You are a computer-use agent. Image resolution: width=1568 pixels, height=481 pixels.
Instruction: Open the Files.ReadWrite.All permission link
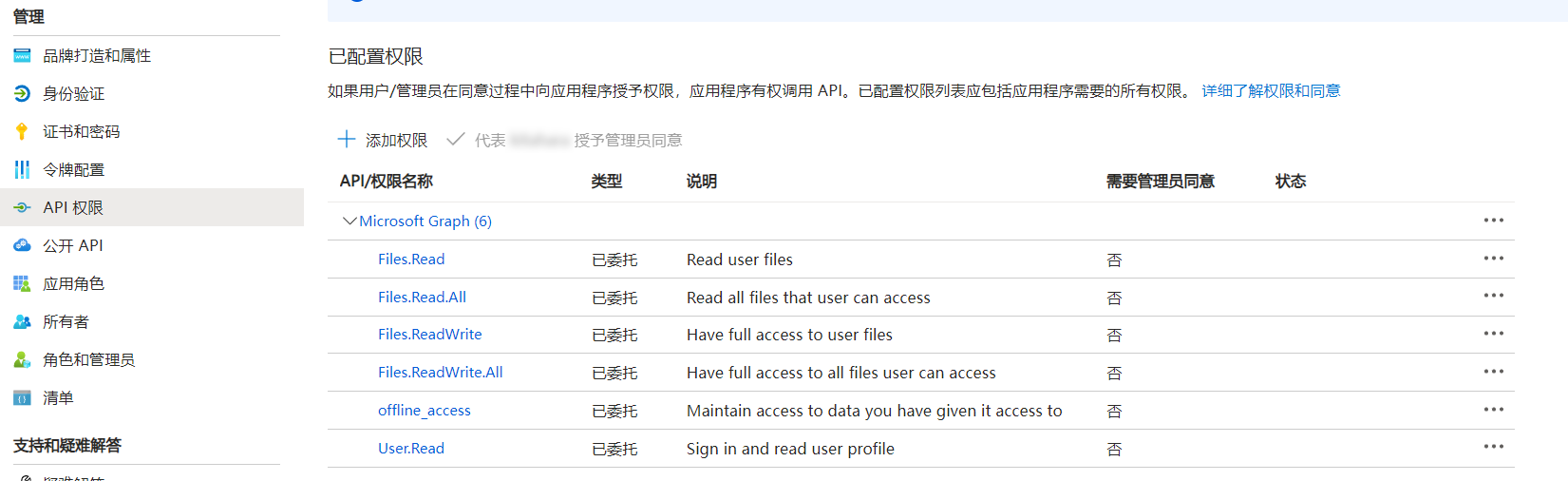(440, 373)
